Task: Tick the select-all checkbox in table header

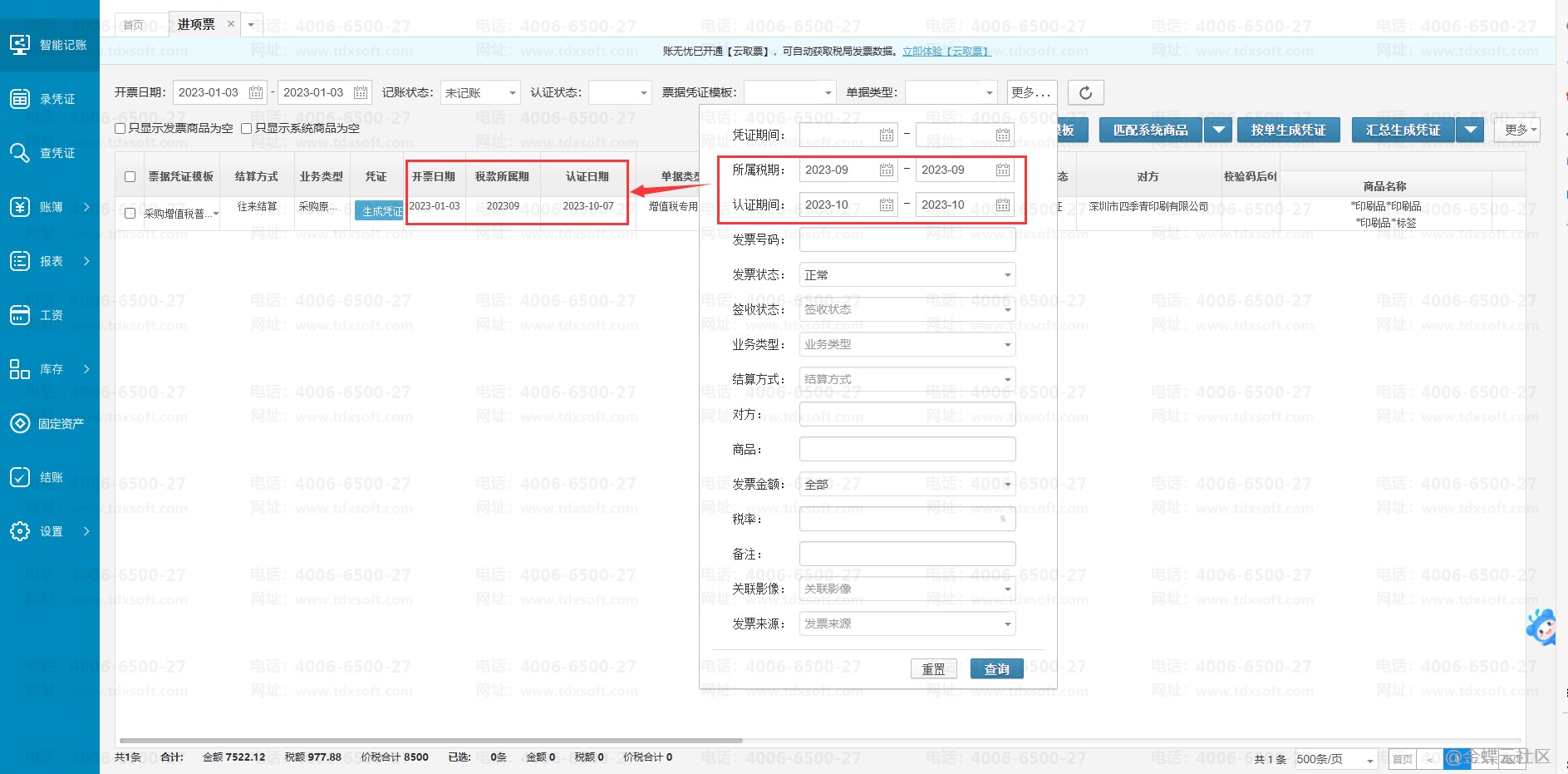Action: (x=130, y=176)
